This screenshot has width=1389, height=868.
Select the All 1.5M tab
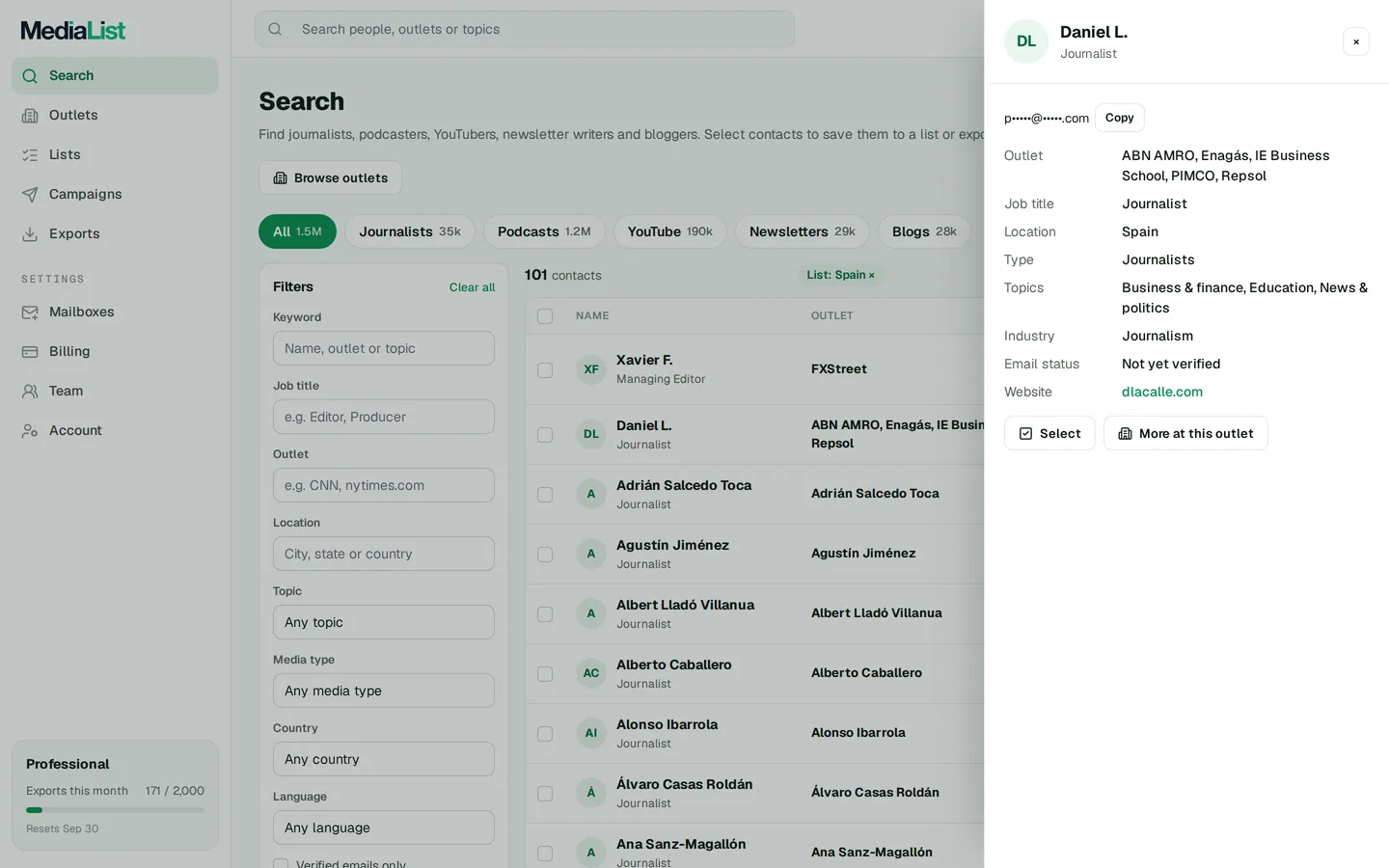(297, 231)
